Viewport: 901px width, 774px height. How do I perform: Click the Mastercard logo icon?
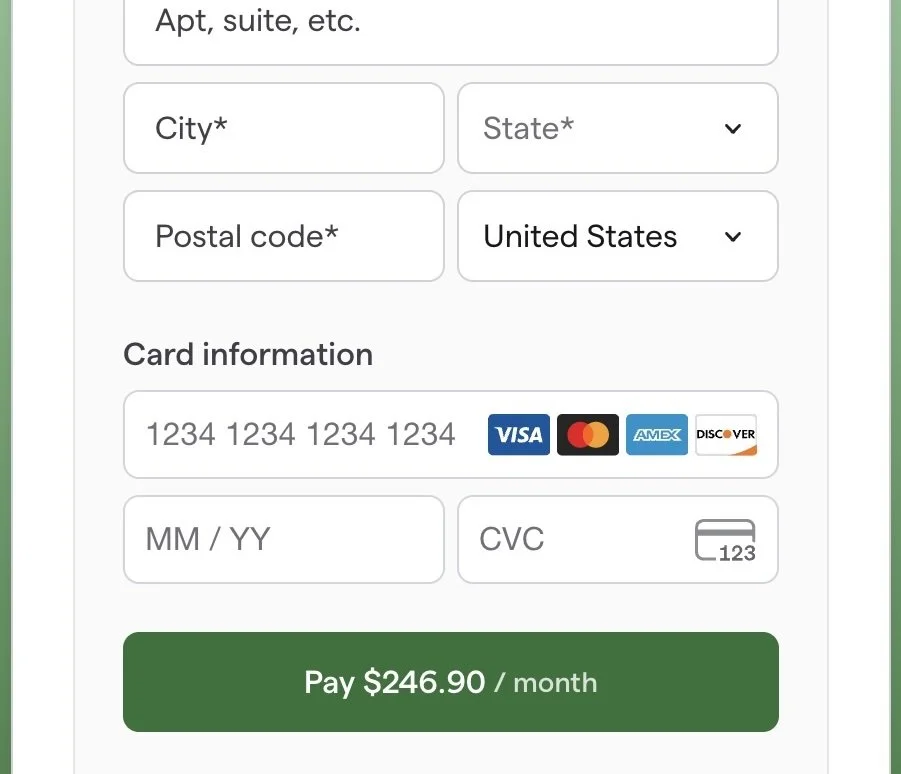pos(588,434)
